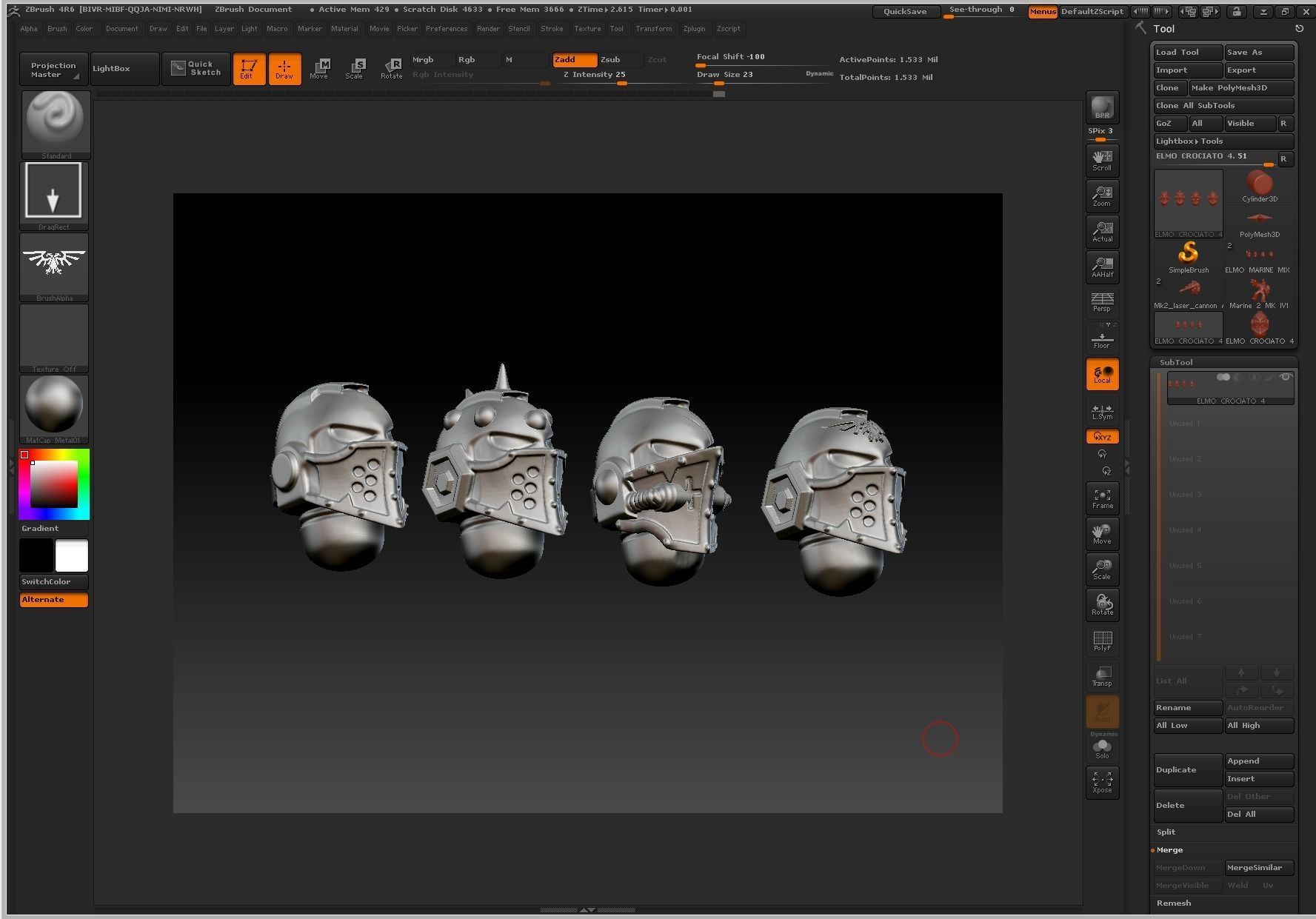Select the Mk2_laser_cannon tool

pyautogui.click(x=1188, y=293)
